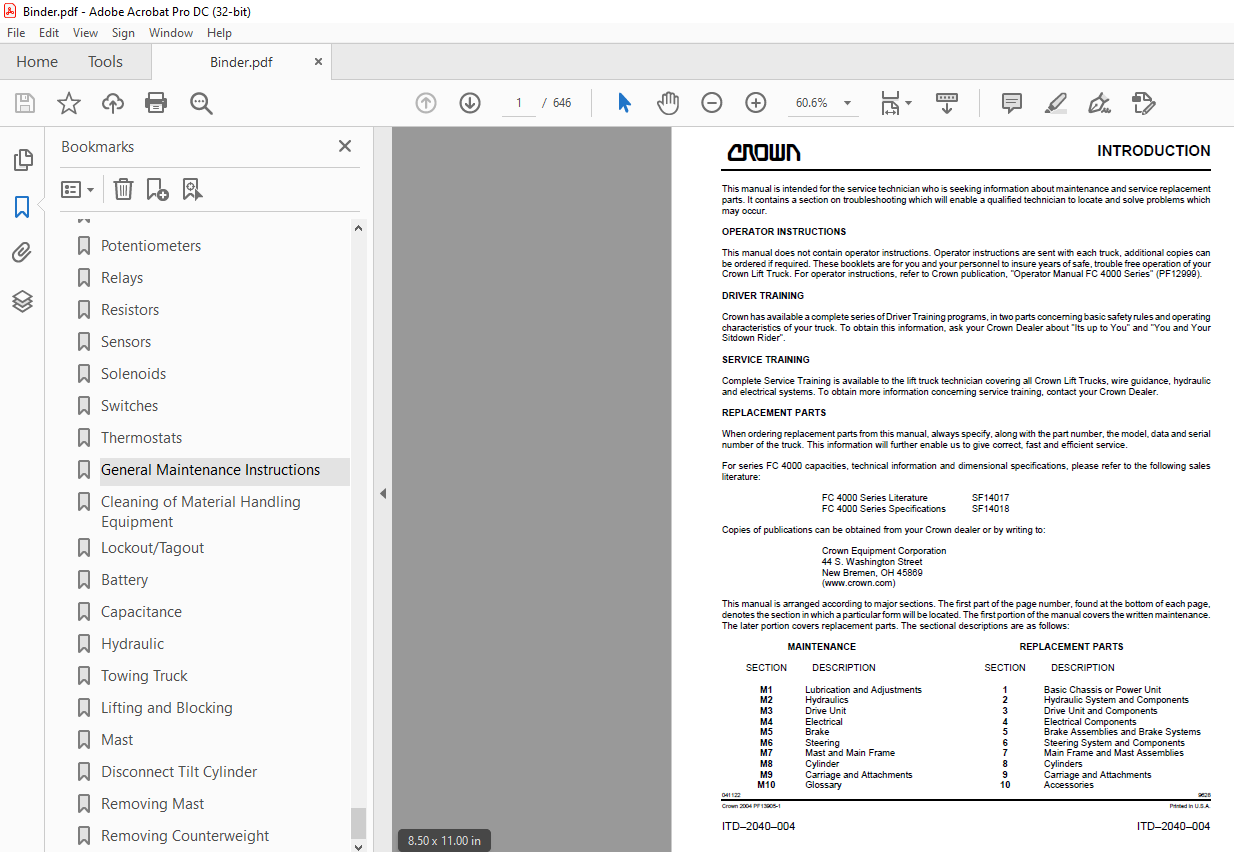This screenshot has height=852, width=1234.
Task: Open the Resistors bookmark
Action: coord(130,310)
